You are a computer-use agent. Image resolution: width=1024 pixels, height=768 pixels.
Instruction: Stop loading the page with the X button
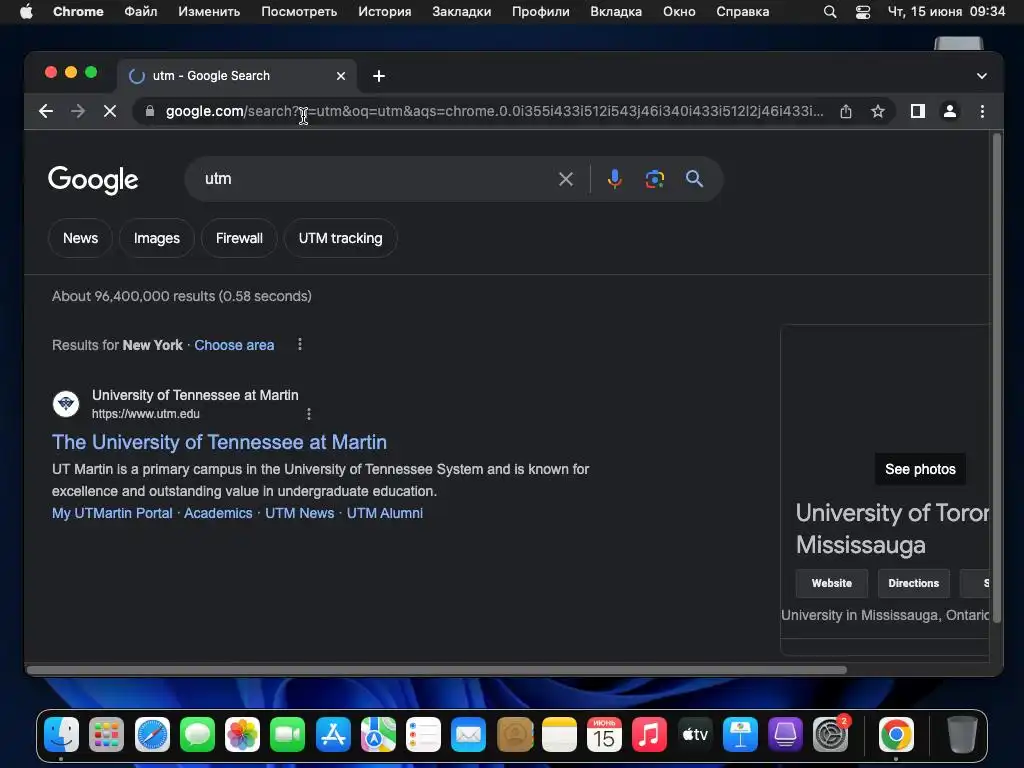click(110, 111)
